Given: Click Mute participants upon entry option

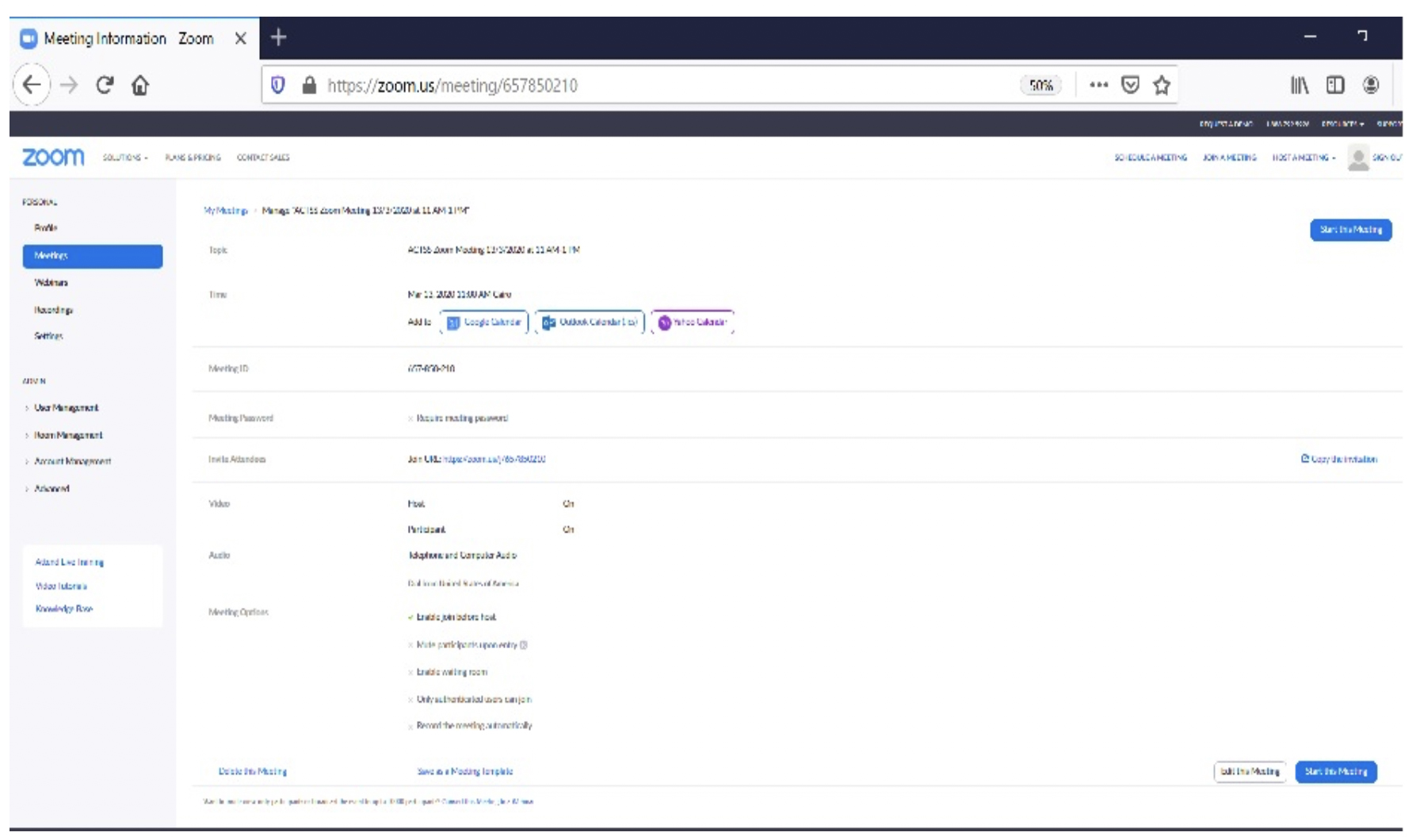Looking at the screenshot, I should click(x=463, y=644).
